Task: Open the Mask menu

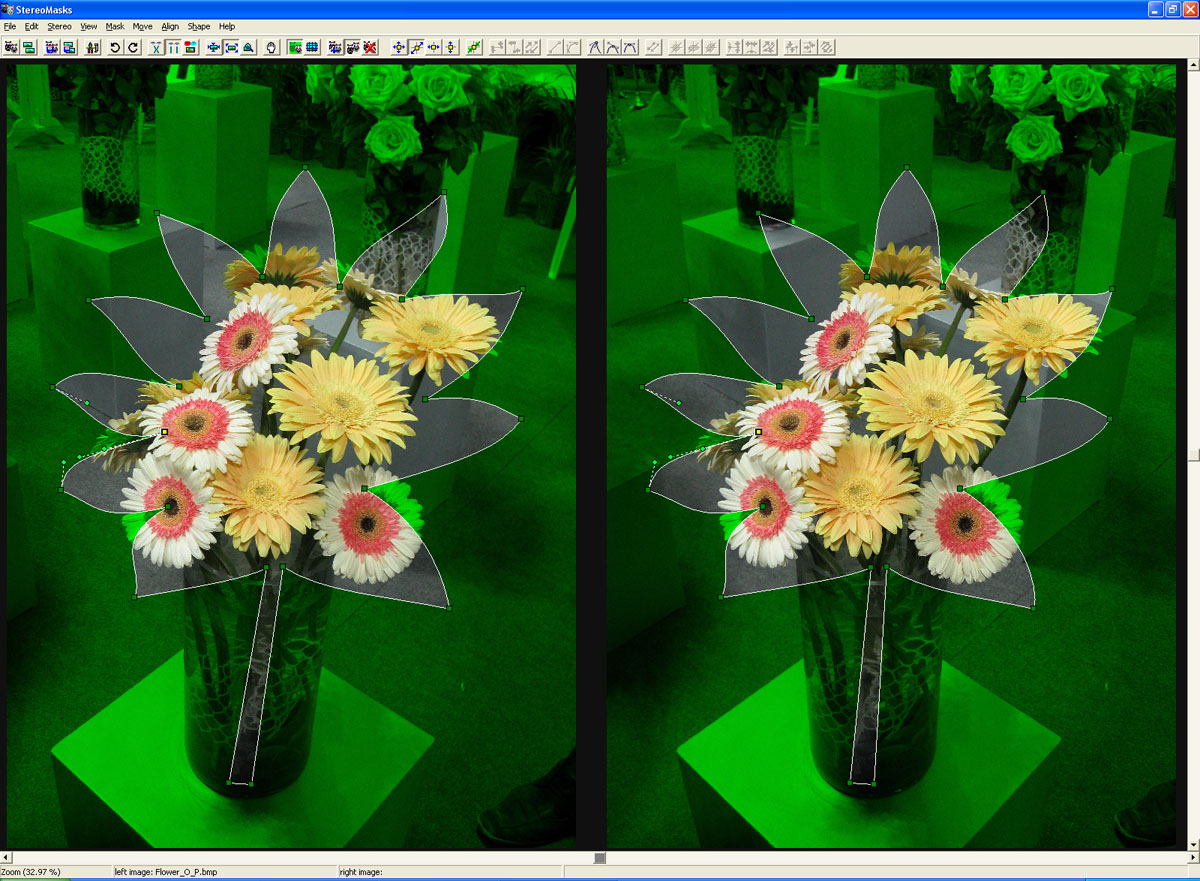Action: [x=114, y=26]
